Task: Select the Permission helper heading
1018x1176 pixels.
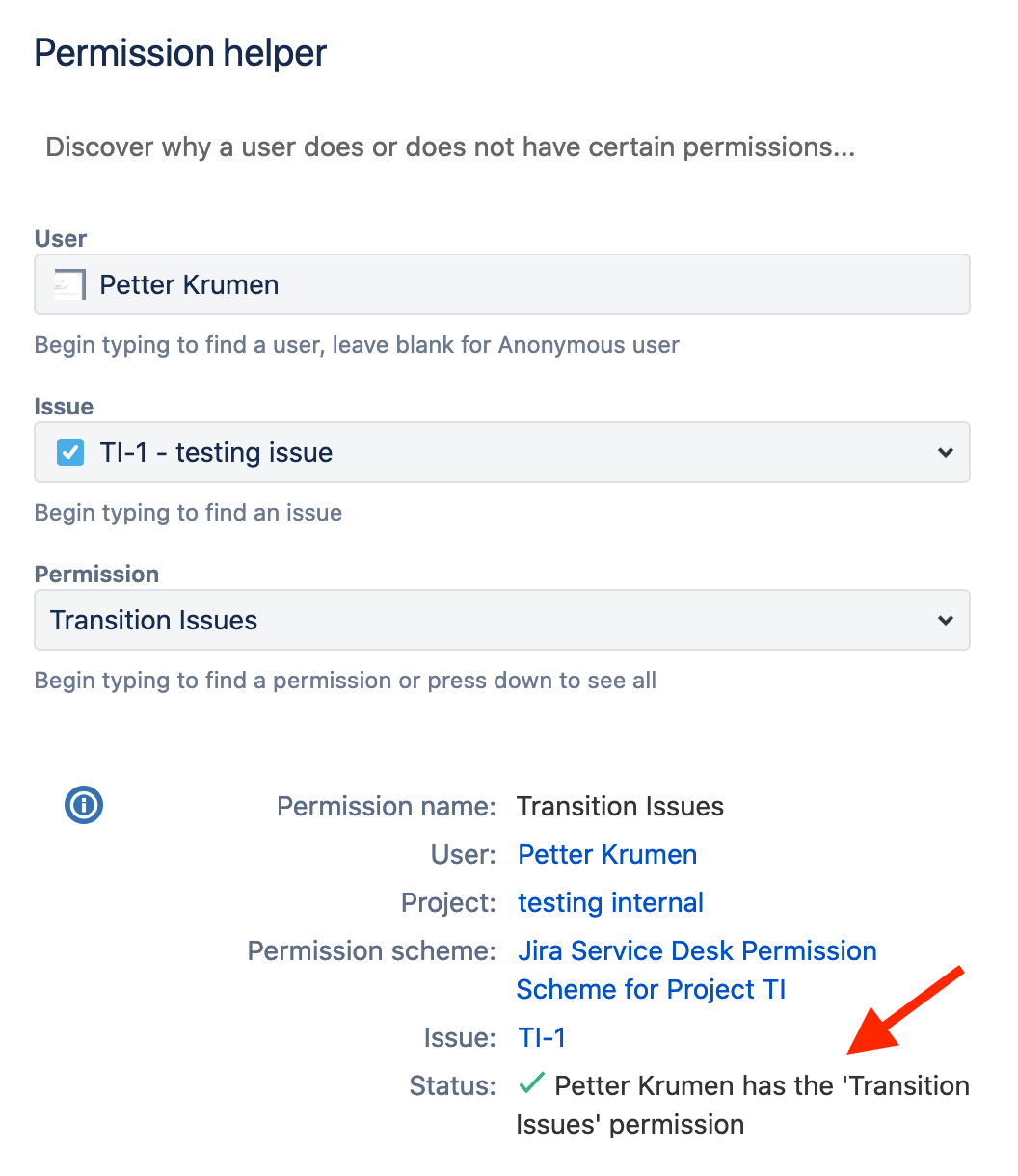Action: tap(179, 53)
